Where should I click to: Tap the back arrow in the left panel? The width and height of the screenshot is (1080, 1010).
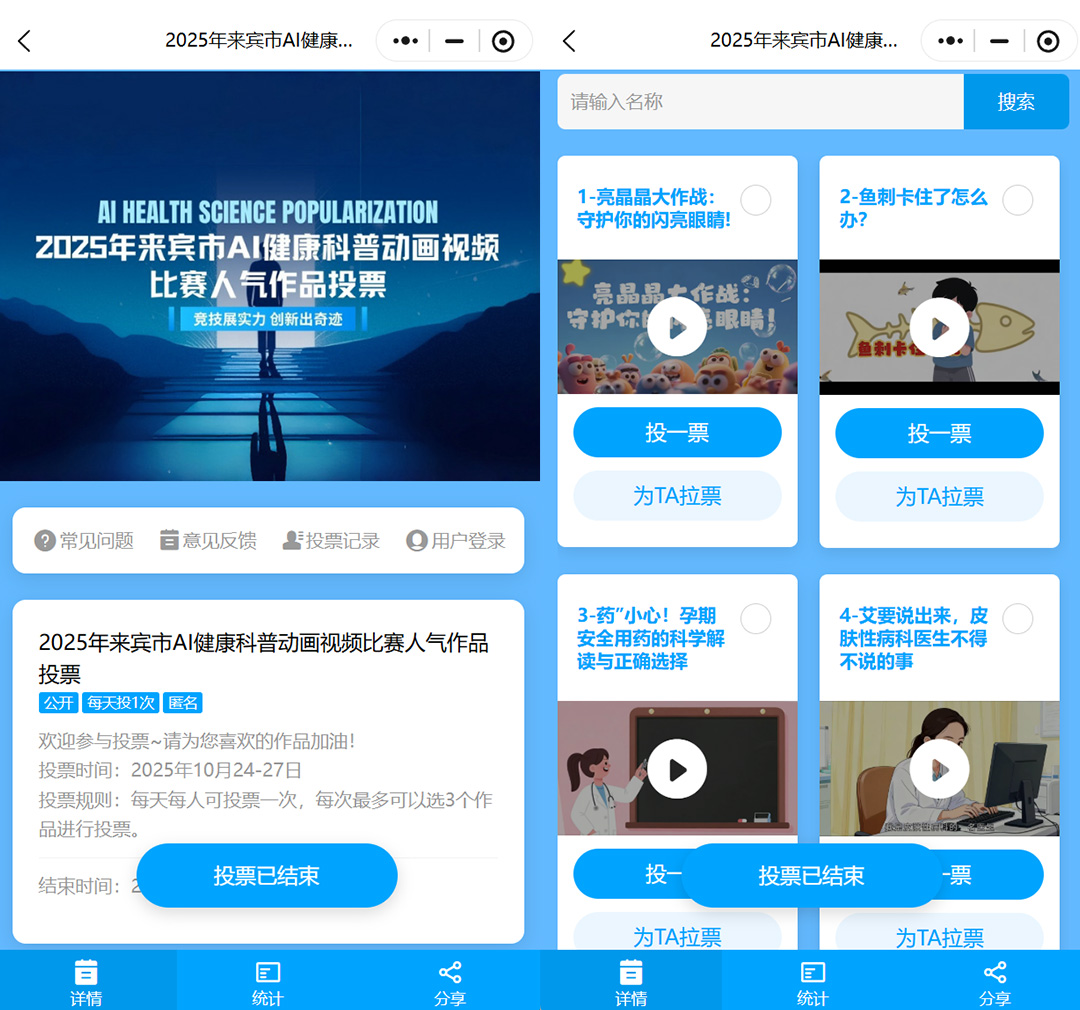[x=25, y=41]
